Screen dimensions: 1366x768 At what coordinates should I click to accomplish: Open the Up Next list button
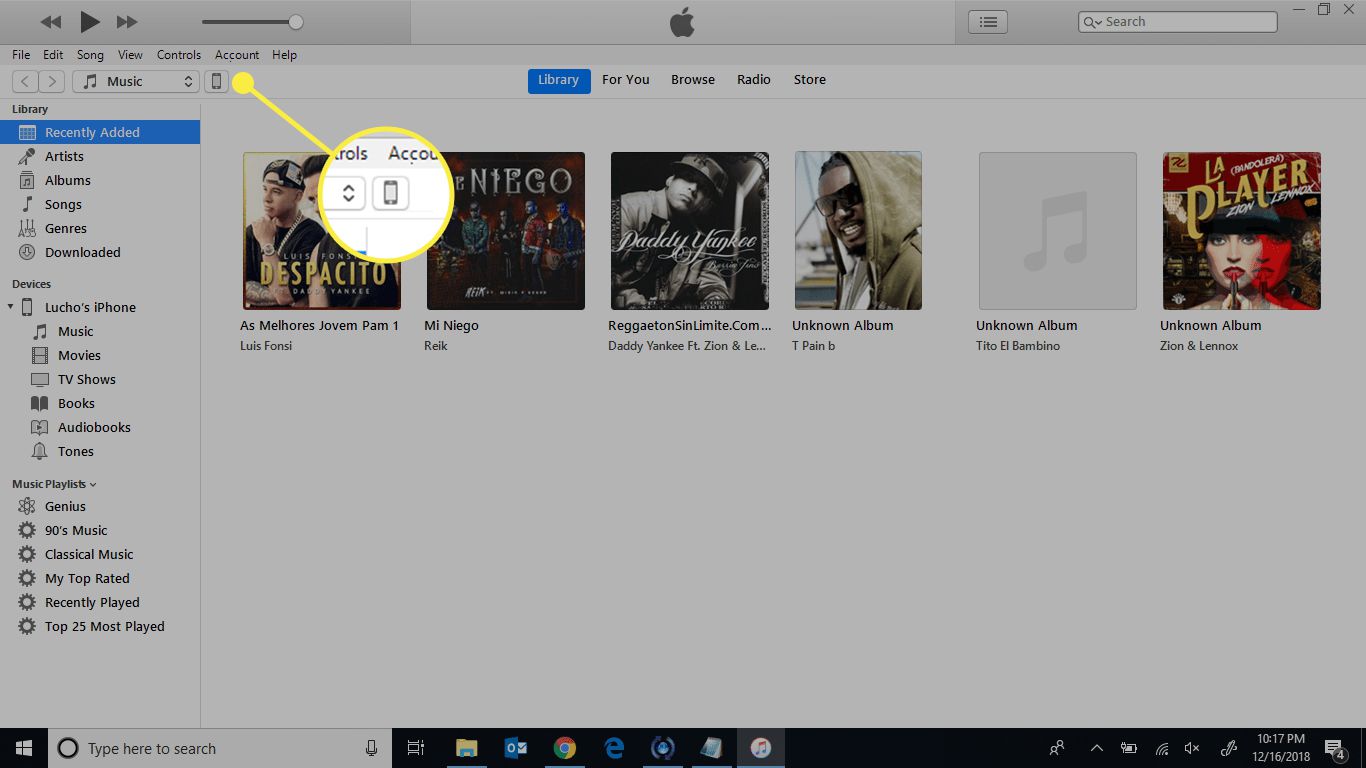pos(988,22)
